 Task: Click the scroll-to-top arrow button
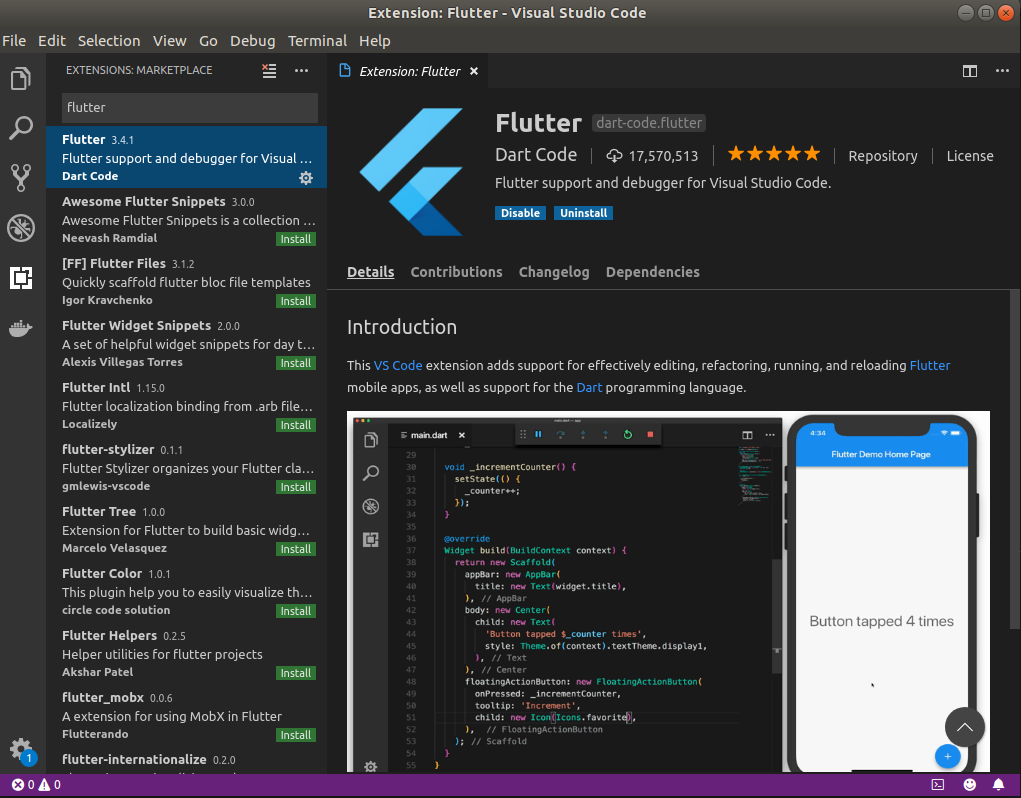click(964, 727)
